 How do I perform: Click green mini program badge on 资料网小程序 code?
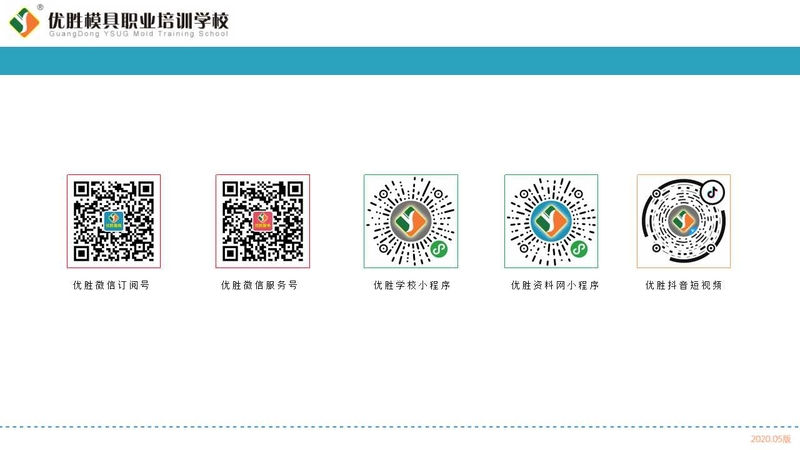point(579,249)
